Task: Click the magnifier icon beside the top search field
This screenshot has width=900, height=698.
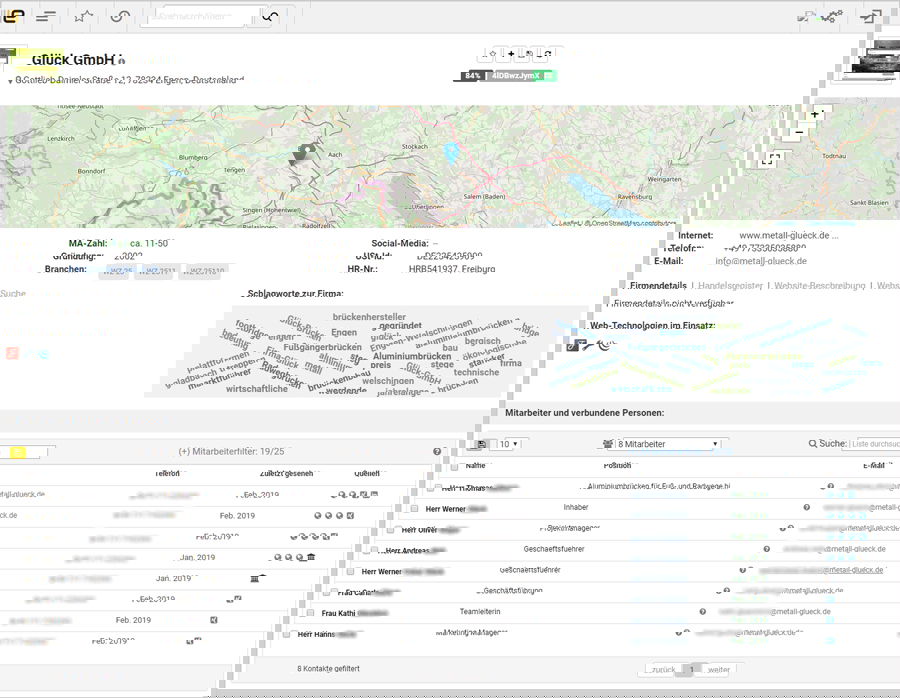Action: [271, 16]
